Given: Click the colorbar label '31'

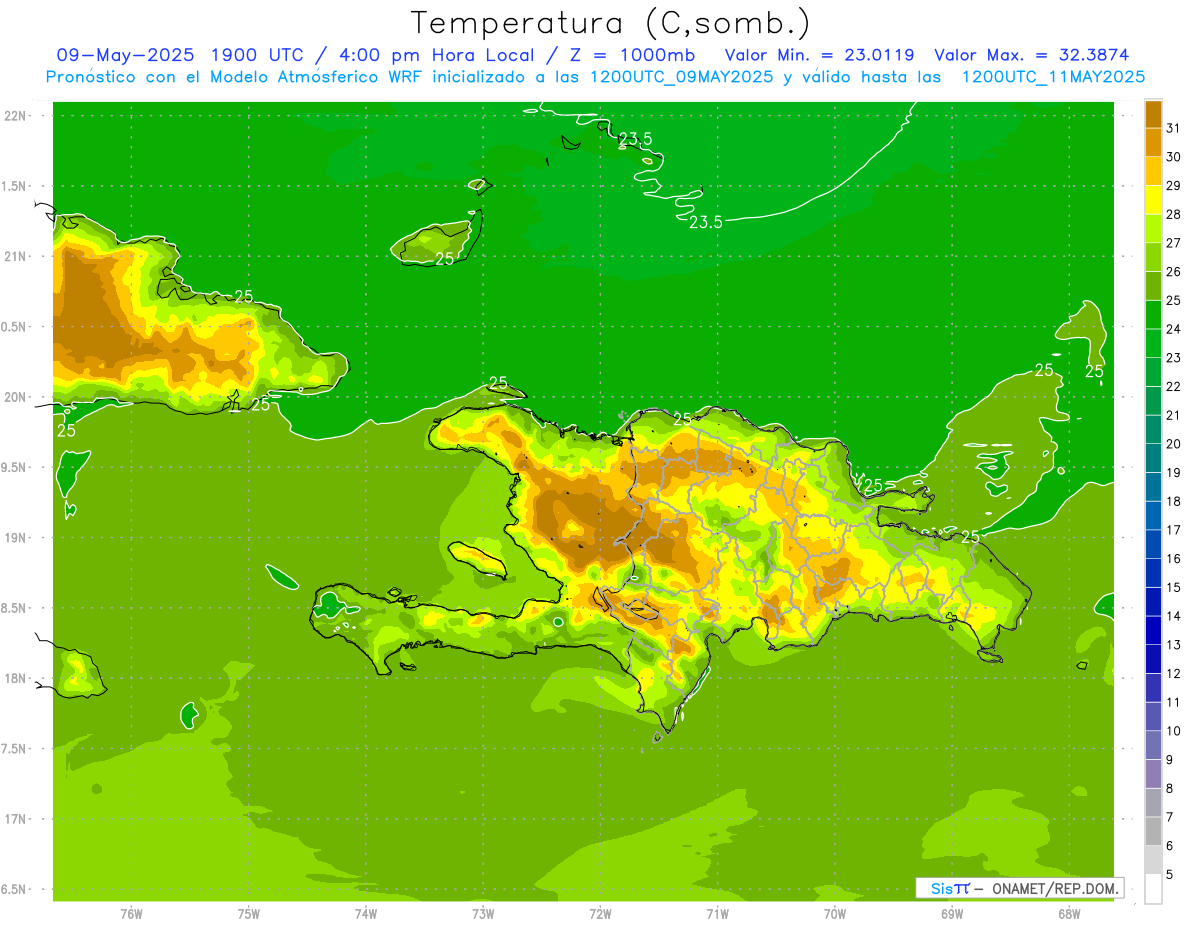Looking at the screenshot, I should click(1174, 128).
